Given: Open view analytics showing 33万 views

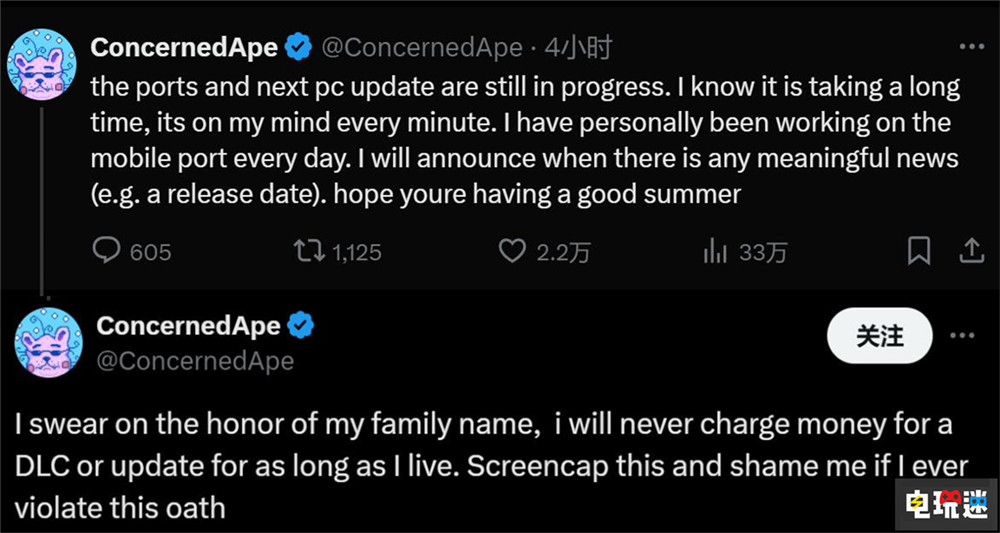Looking at the screenshot, I should click(715, 252).
